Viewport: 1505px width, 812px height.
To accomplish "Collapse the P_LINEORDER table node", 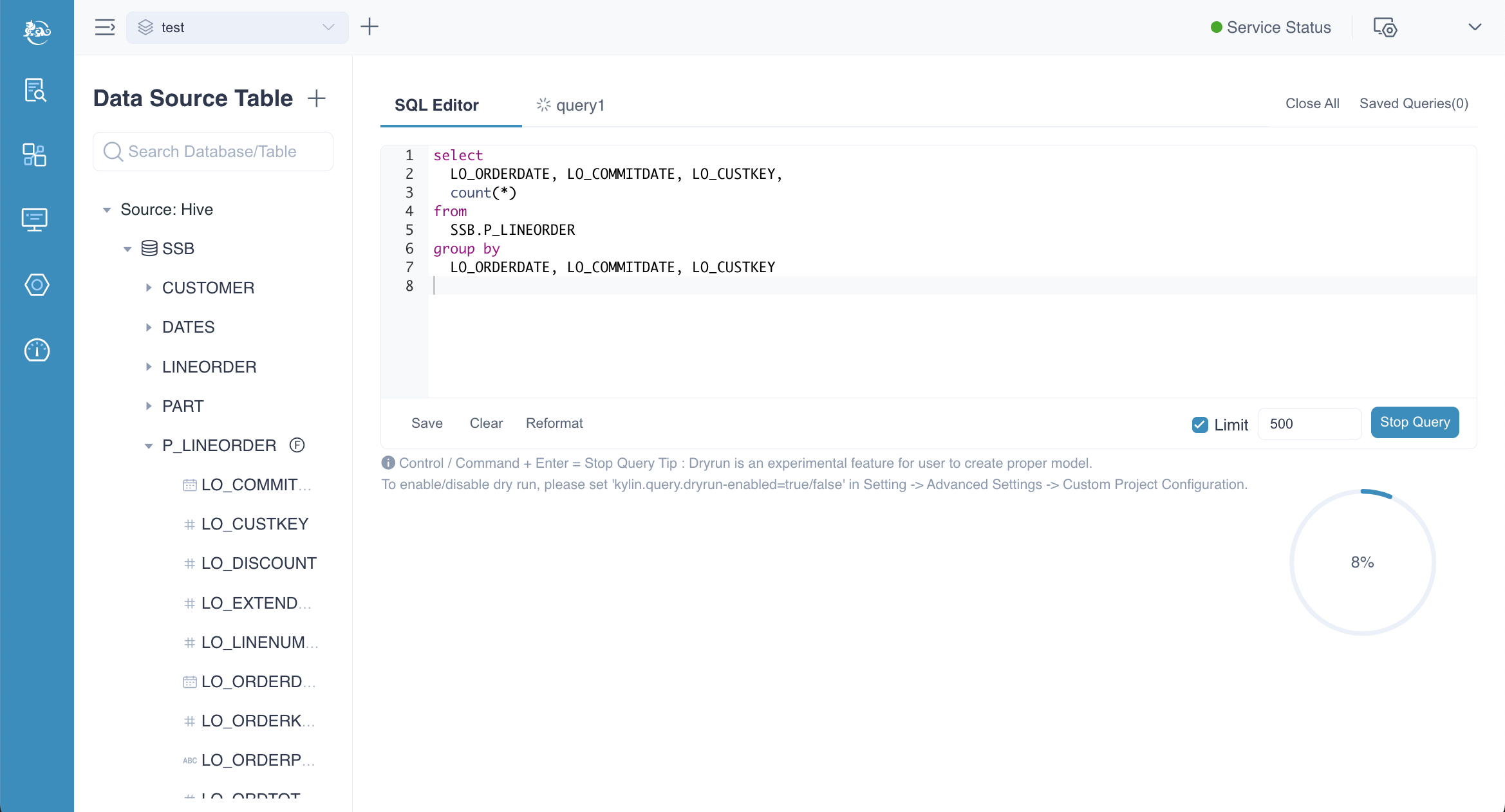I will tap(149, 446).
